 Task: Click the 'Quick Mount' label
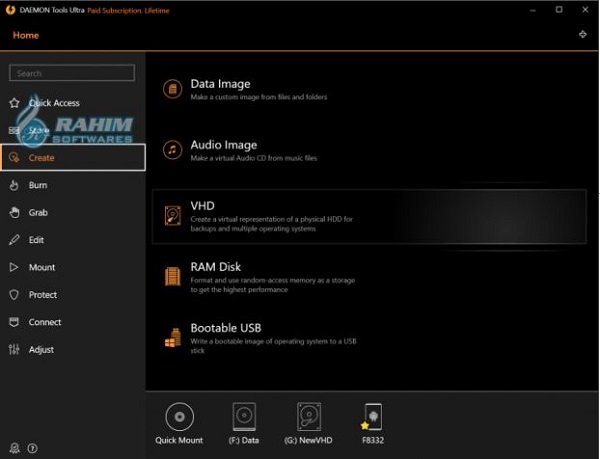coord(179,440)
